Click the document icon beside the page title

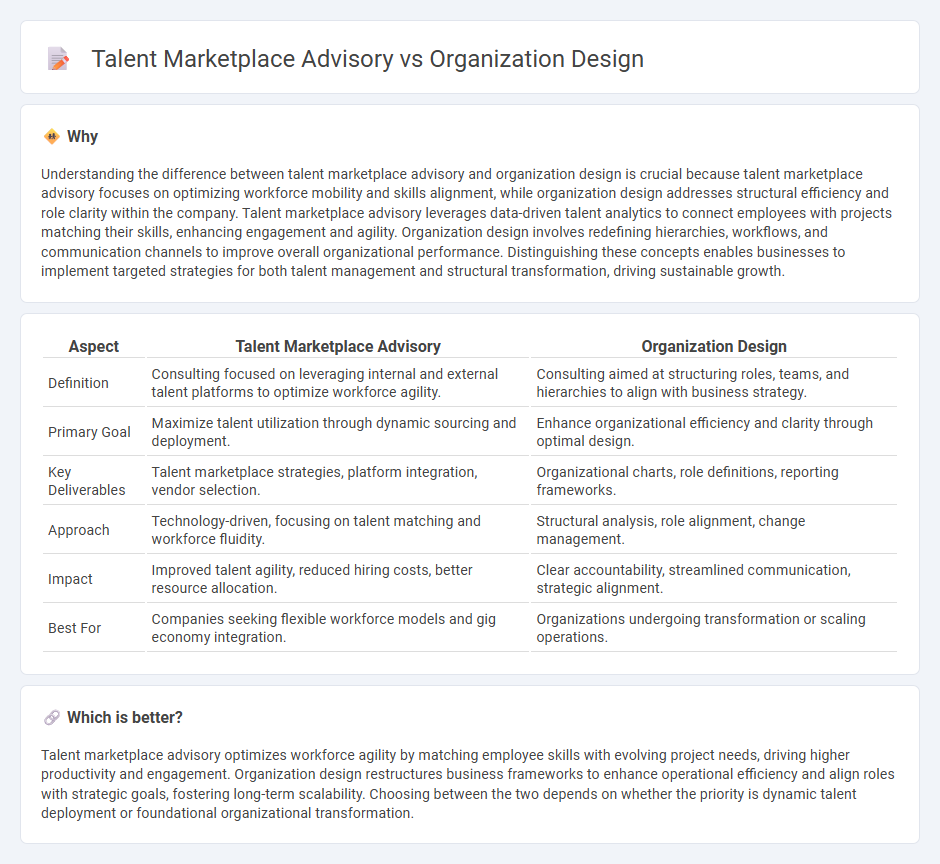(58, 59)
